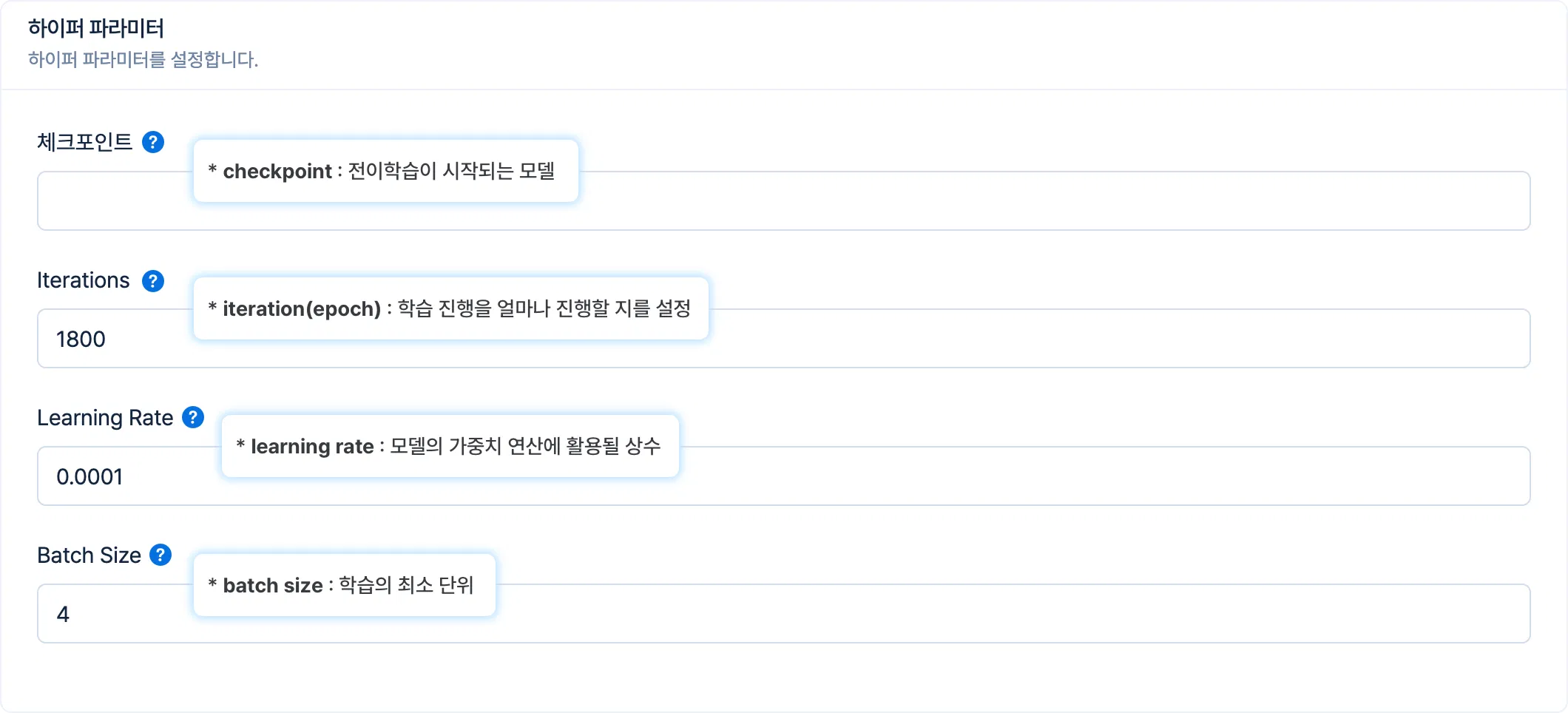This screenshot has height=713, width=1568.
Task: Focus the empty 체크포인트 input field
Action: tap(1035, 201)
